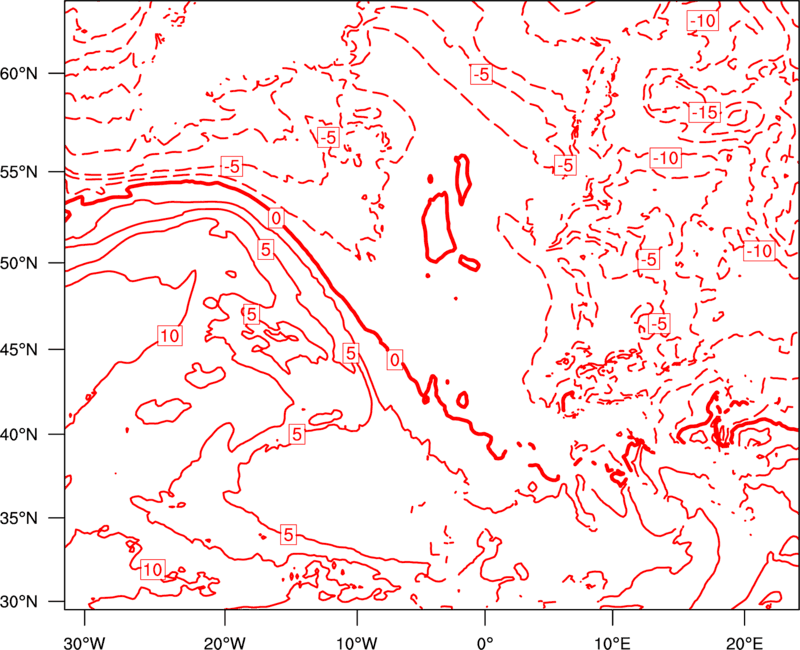Screen dimensions: 800x650
Task: Pick the 40°N latitude axis label
Action: 19,435
